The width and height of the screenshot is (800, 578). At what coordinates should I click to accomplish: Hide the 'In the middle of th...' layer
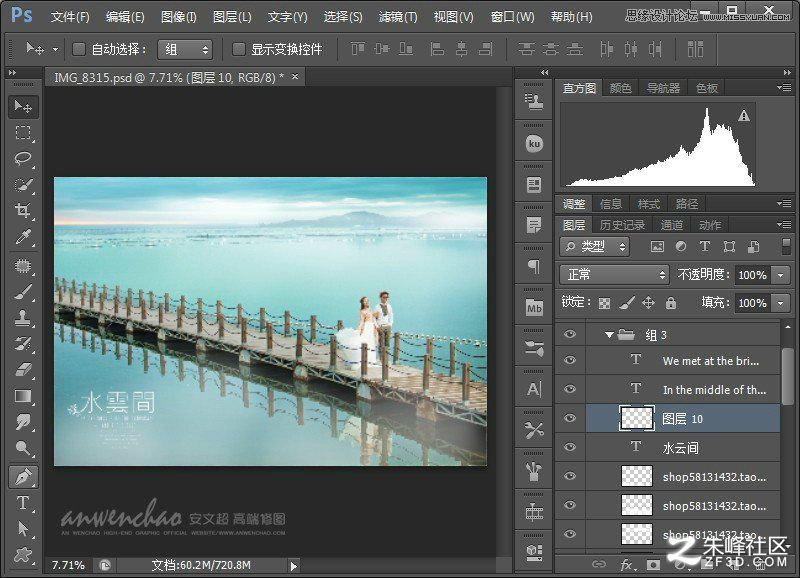point(569,389)
